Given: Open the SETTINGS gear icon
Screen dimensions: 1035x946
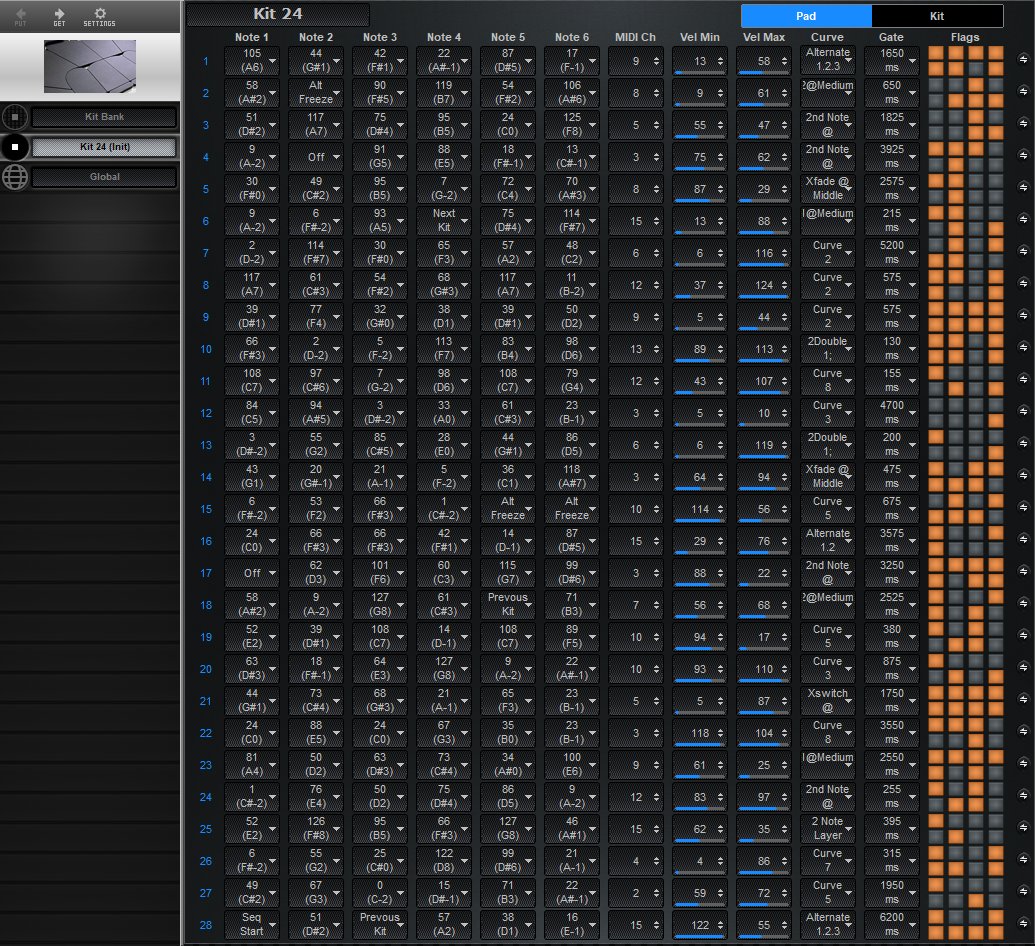Looking at the screenshot, I should 100,13.
